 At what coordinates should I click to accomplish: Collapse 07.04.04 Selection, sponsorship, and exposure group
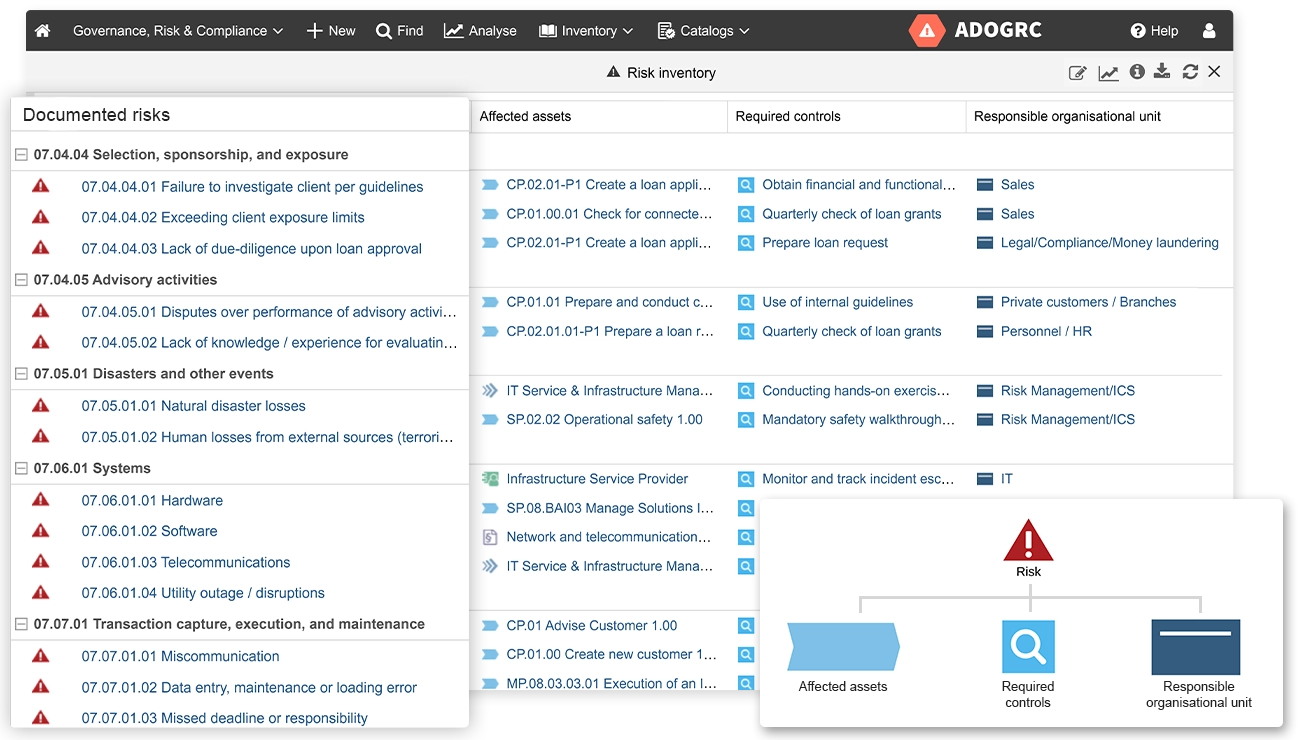[21, 155]
